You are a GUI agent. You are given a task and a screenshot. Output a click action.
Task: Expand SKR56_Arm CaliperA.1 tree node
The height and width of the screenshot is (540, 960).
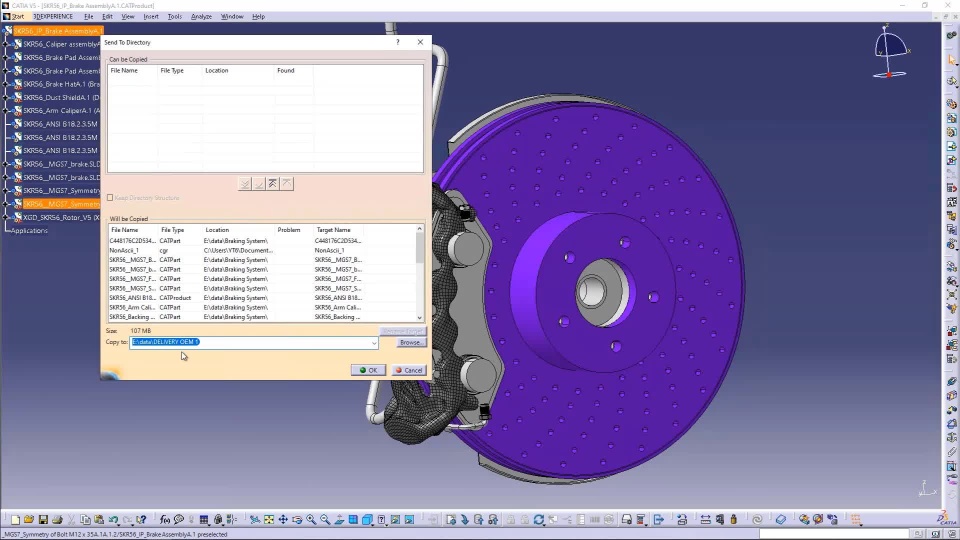coord(6,111)
